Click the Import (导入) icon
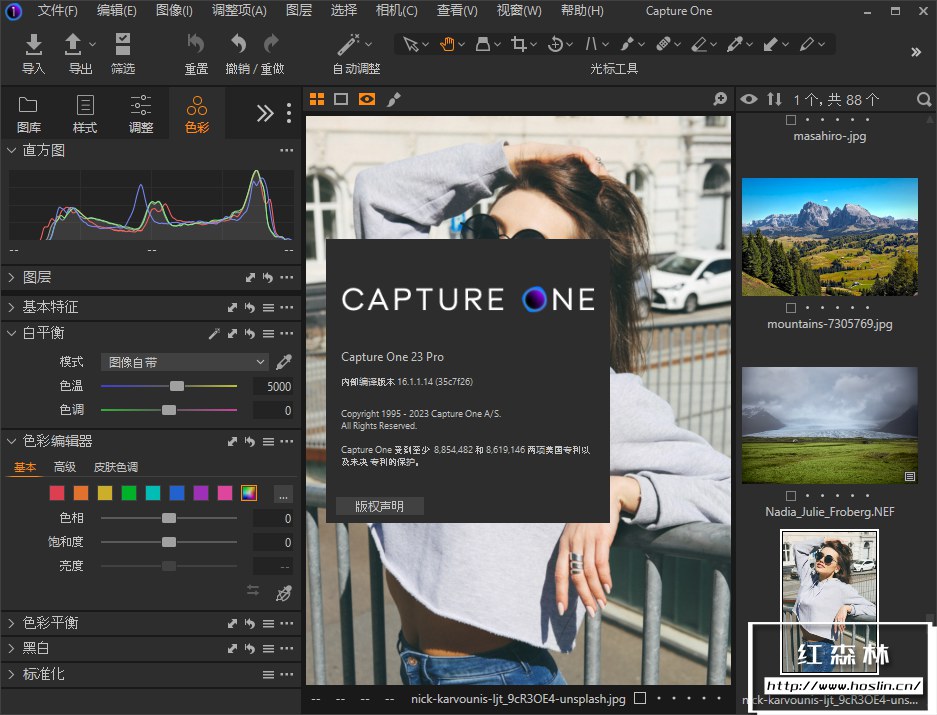 [33, 44]
